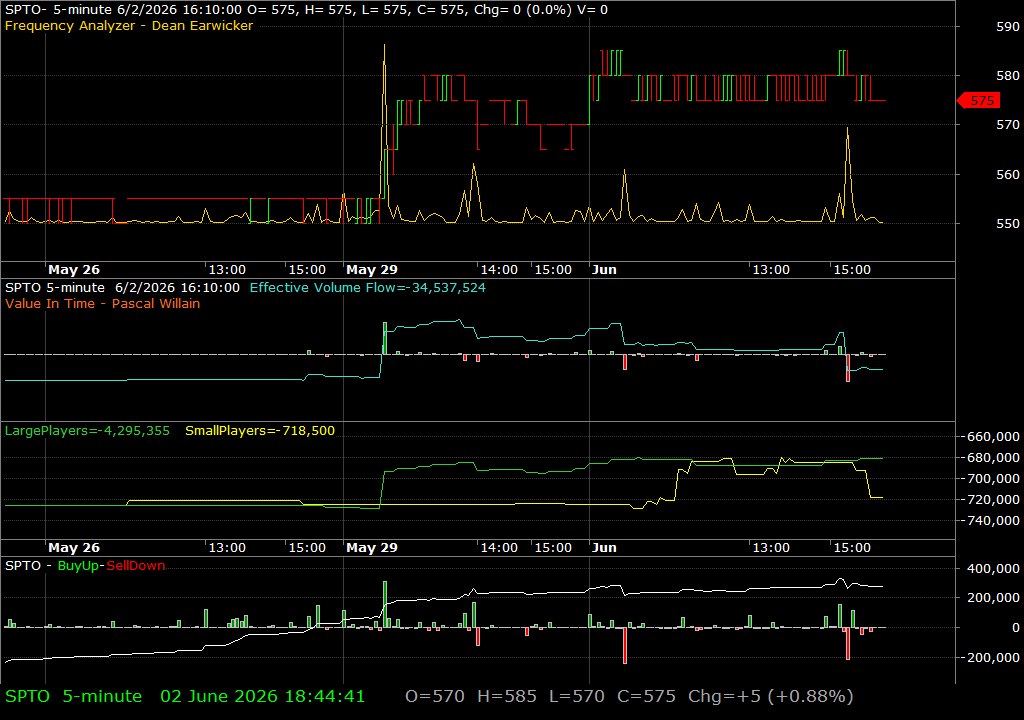Click 'May 29' date on lower time axis

(372, 548)
